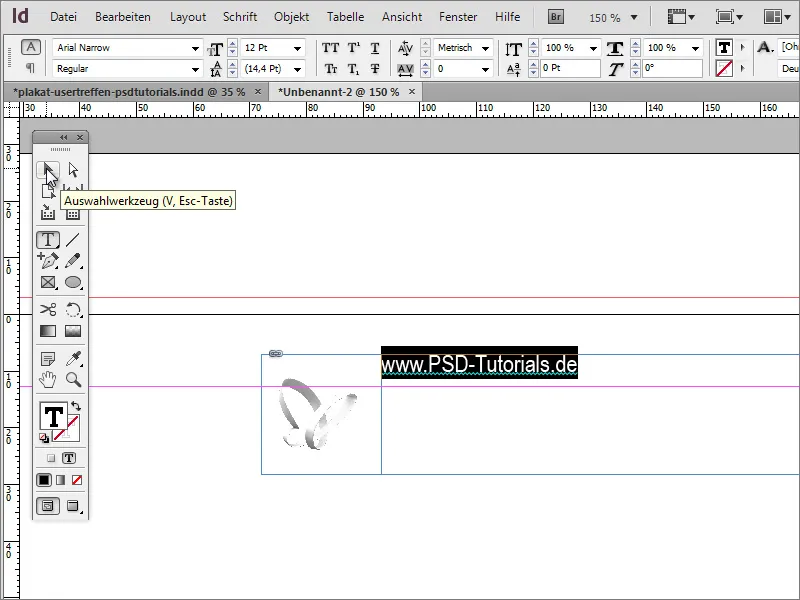The width and height of the screenshot is (800, 600).
Task: Open the Tabelle menu
Action: coord(345,17)
